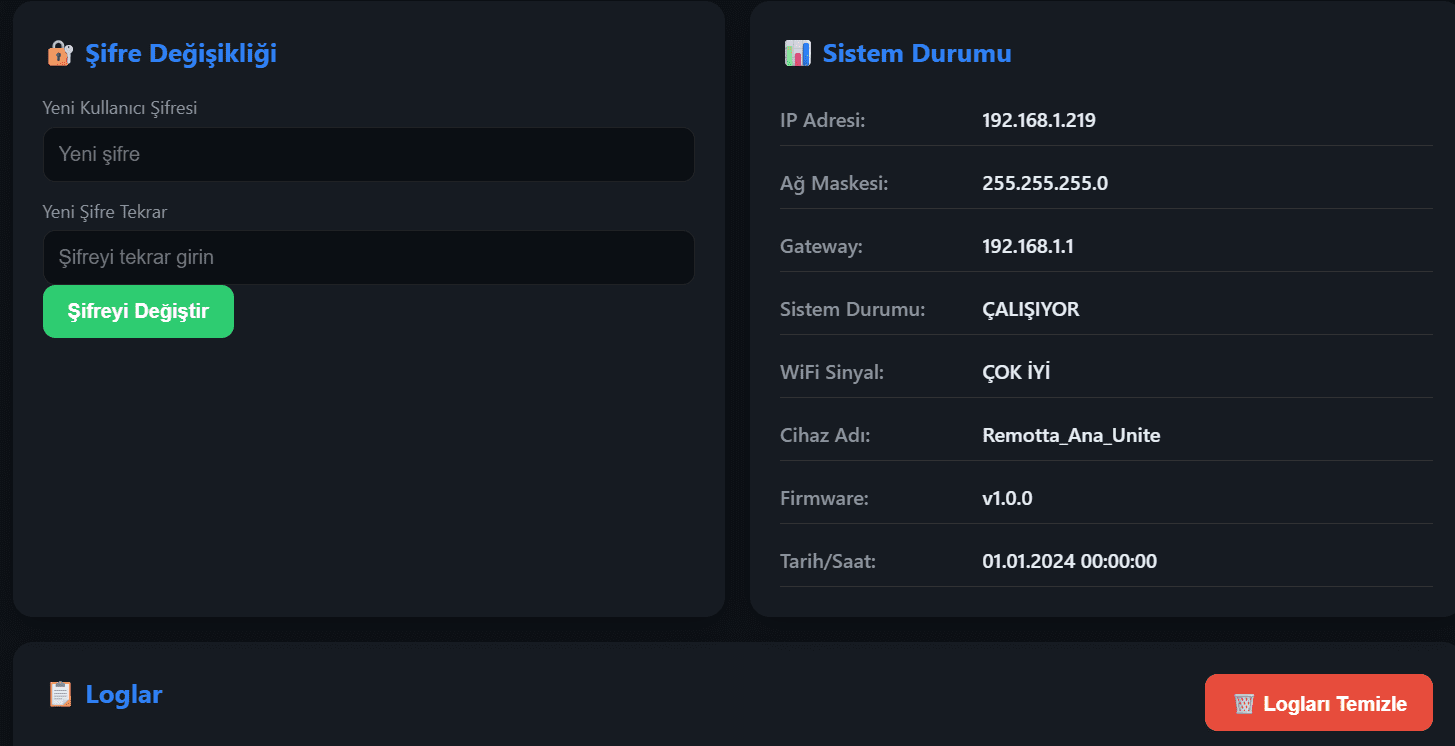This screenshot has width=1455, height=746.
Task: Click the bar chart icon beside Sistem Durumu
Action: pos(797,54)
